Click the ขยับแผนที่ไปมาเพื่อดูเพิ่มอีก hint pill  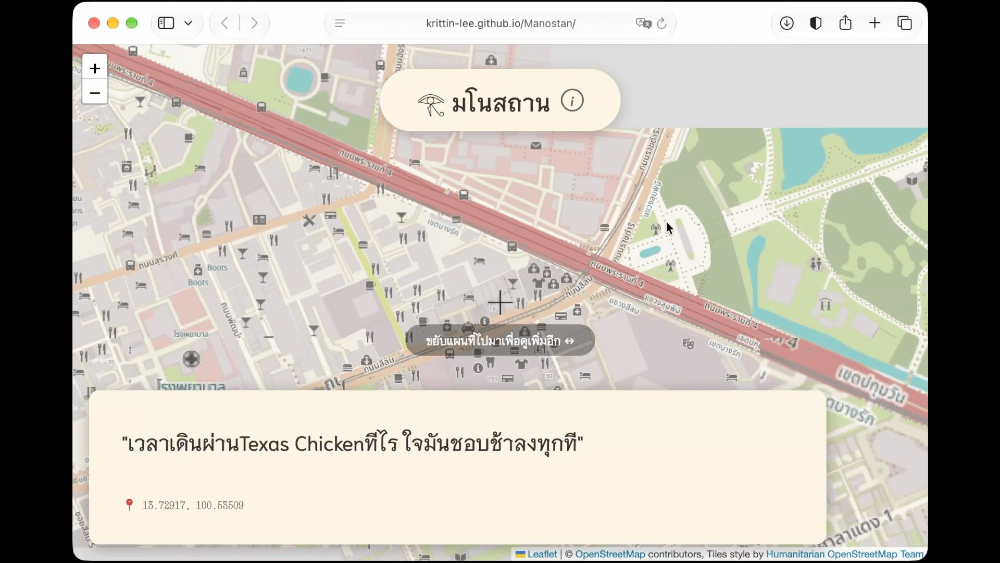point(500,340)
